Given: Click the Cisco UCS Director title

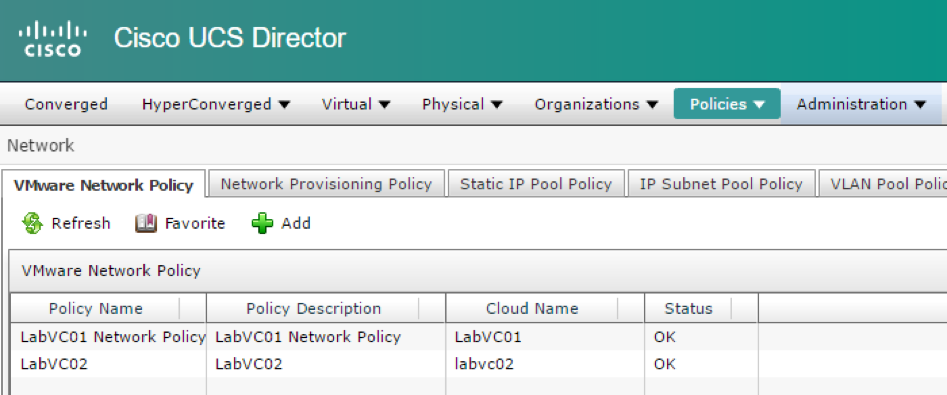Looking at the screenshot, I should pos(230,38).
